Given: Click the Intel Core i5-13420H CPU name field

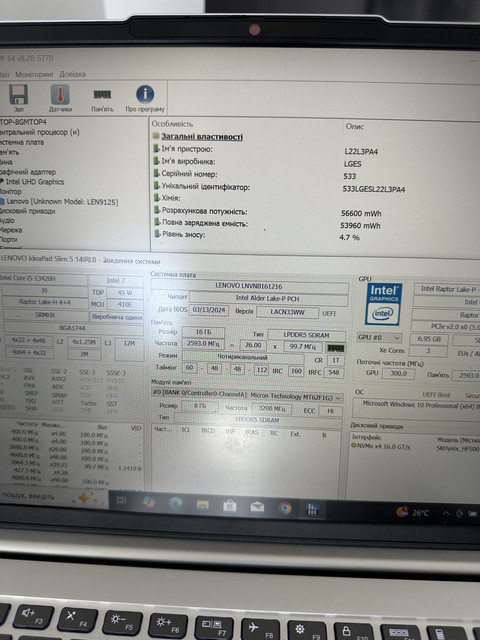Looking at the screenshot, I should [43, 279].
